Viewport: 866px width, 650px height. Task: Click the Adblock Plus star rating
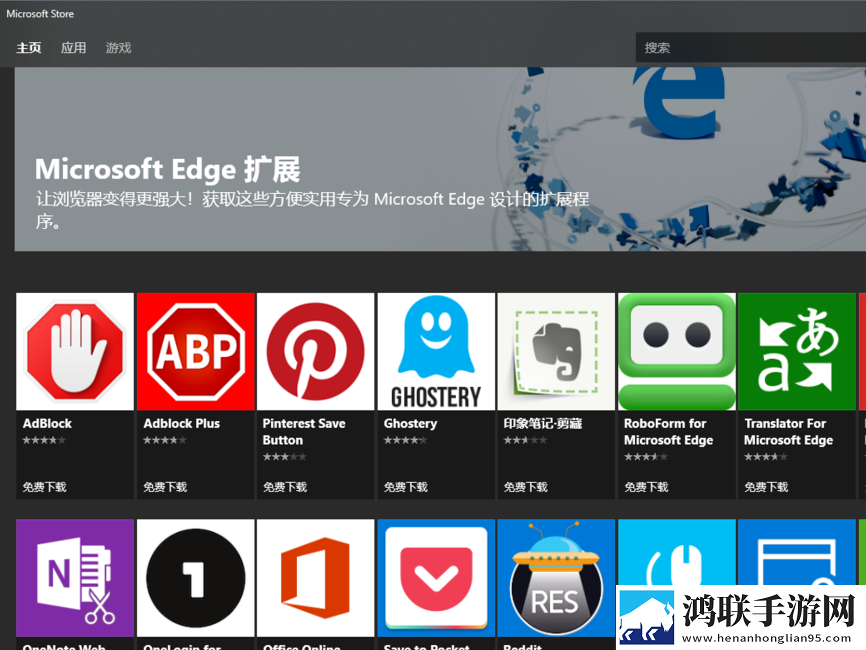(165, 440)
